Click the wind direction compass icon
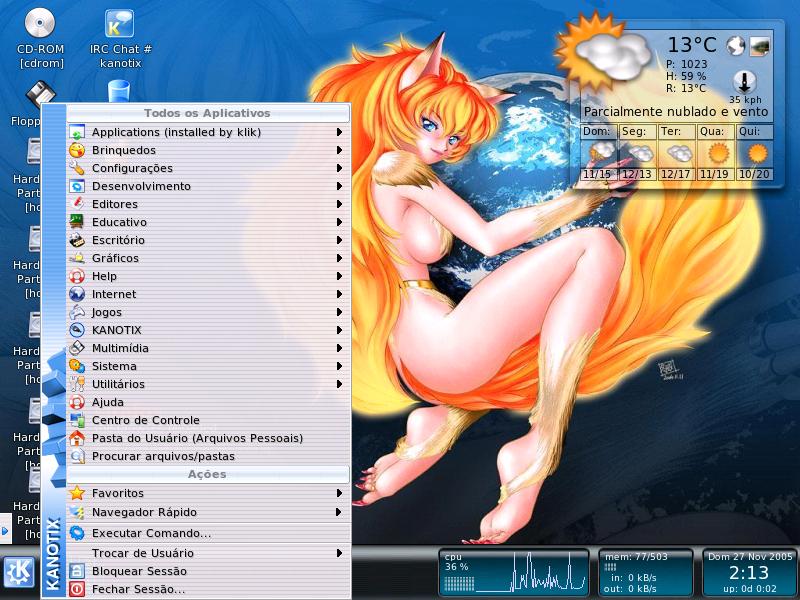Viewport: 800px width, 600px height. 745,82
